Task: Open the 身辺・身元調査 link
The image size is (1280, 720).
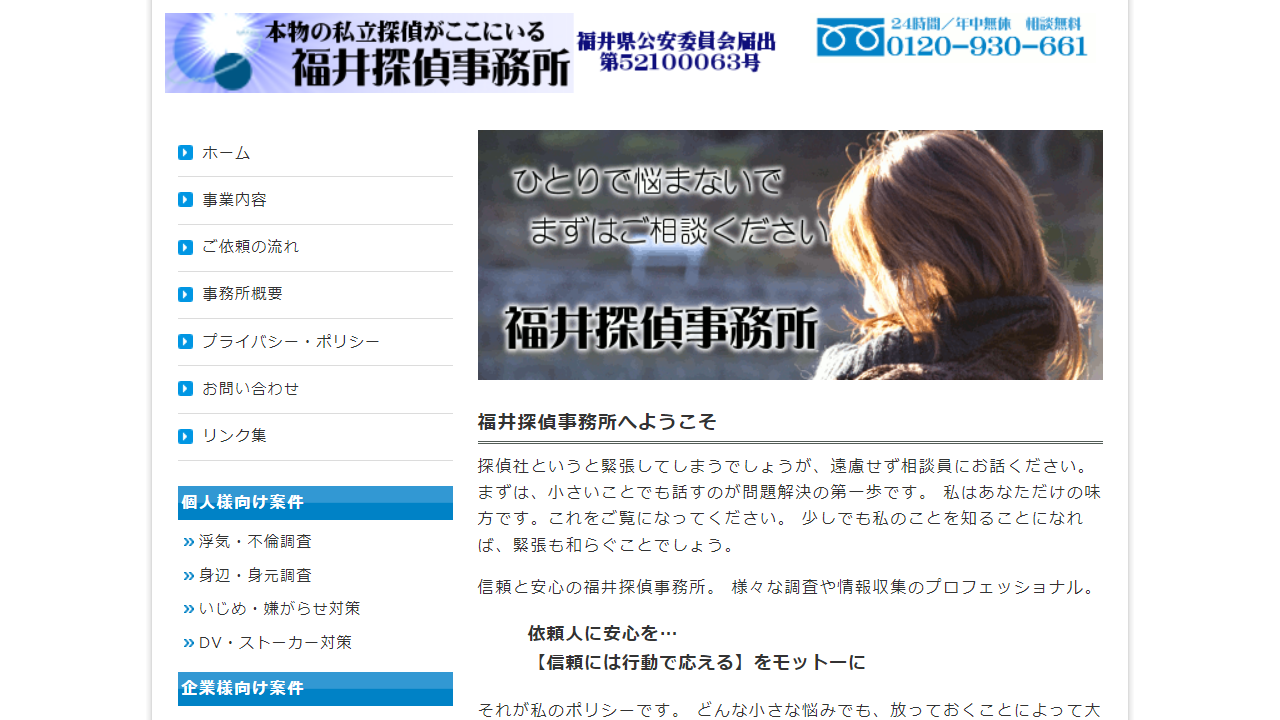Action: [256, 575]
